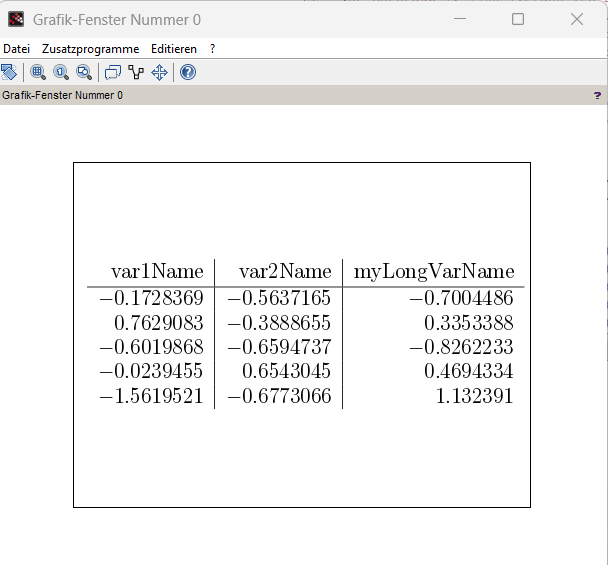Image resolution: width=608 pixels, height=565 pixels.
Task: Close the Grafik-Fenster Nummer 0 window
Action: click(x=577, y=19)
